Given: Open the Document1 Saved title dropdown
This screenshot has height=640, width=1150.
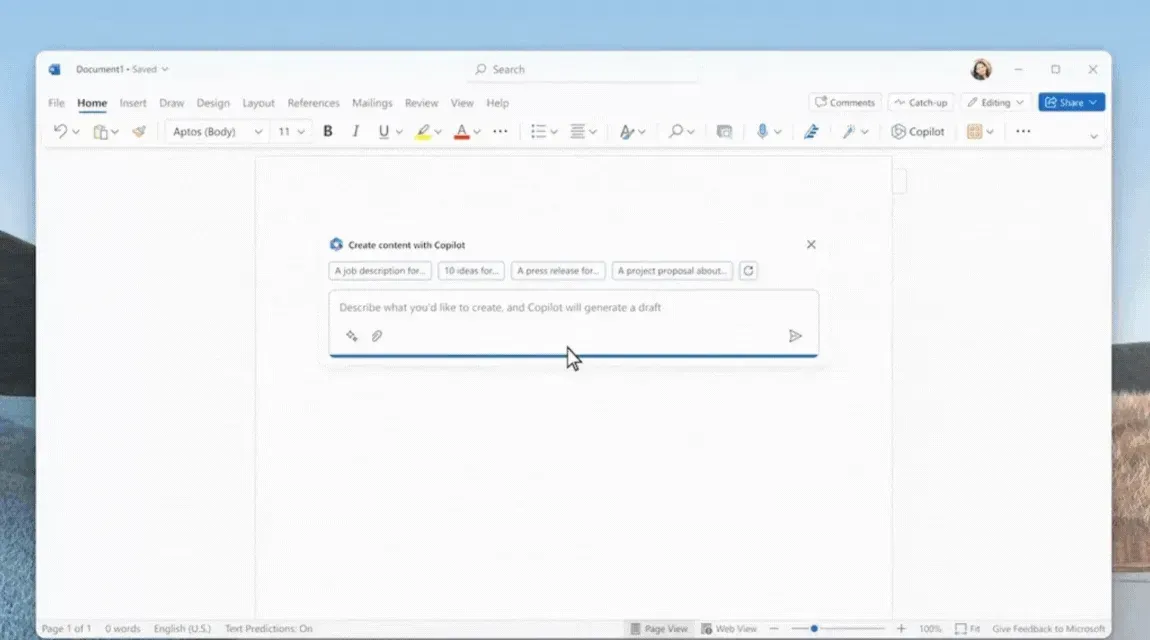Looking at the screenshot, I should coord(122,69).
